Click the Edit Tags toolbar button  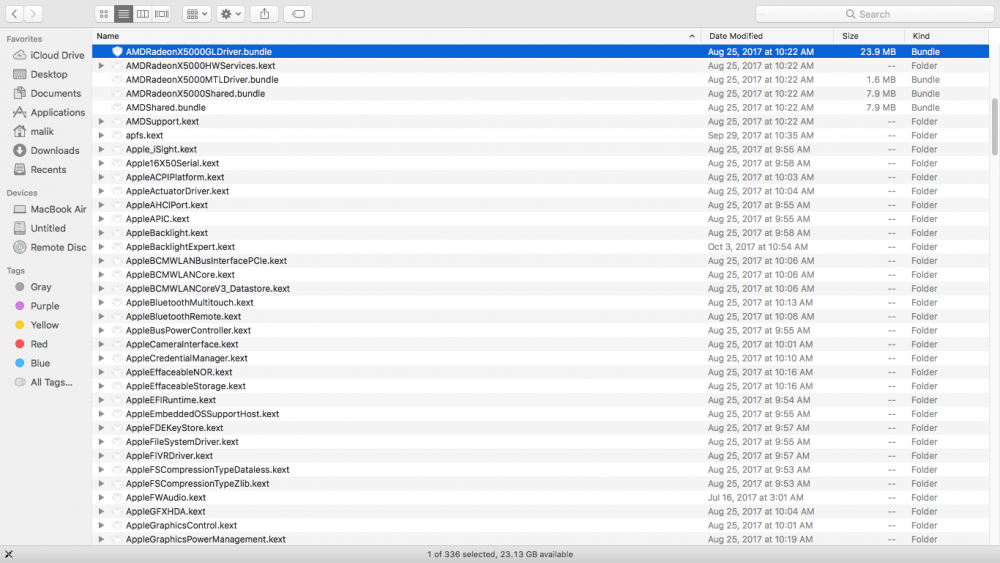pos(297,14)
